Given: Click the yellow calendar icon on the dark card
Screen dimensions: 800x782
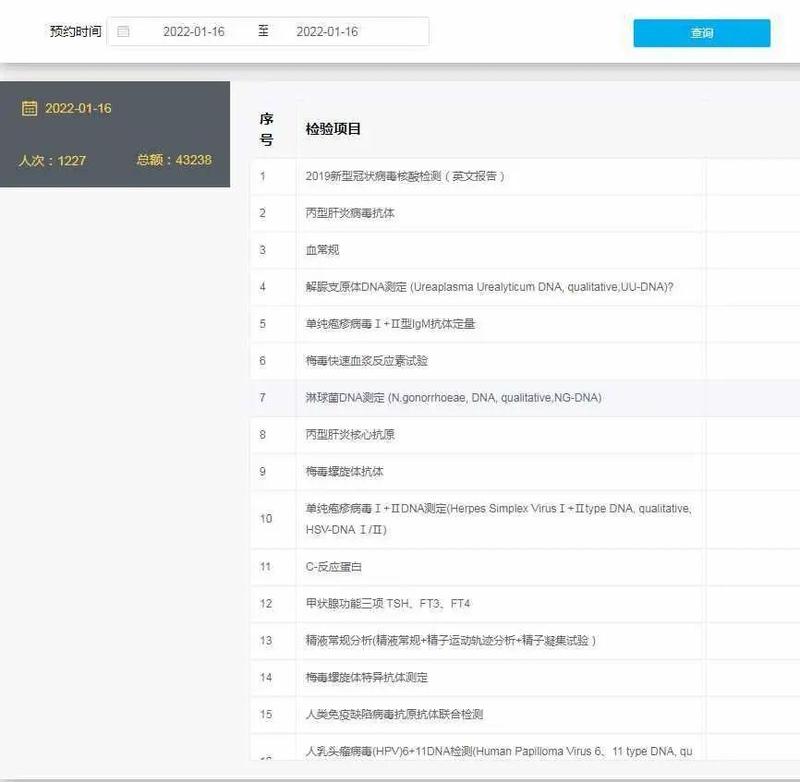Looking at the screenshot, I should [x=30, y=108].
